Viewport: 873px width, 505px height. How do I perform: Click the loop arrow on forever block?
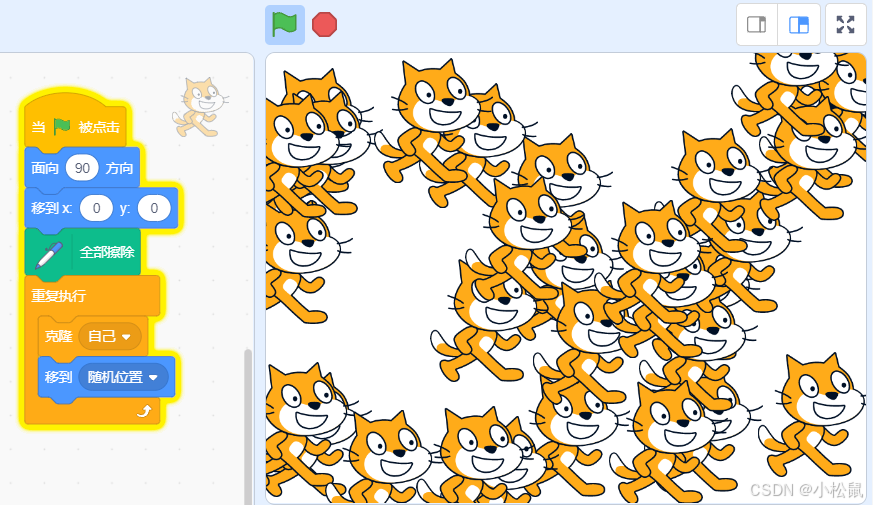point(144,411)
